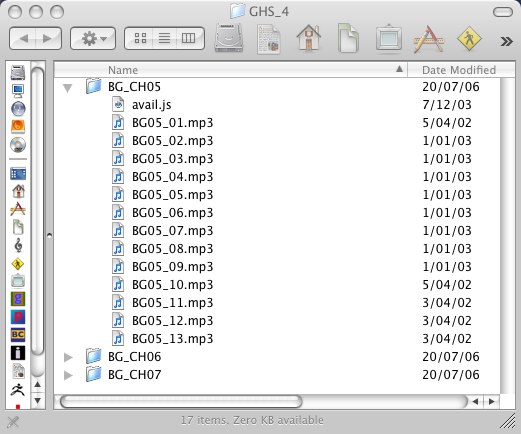Select BG05_12.mp3

(172, 321)
